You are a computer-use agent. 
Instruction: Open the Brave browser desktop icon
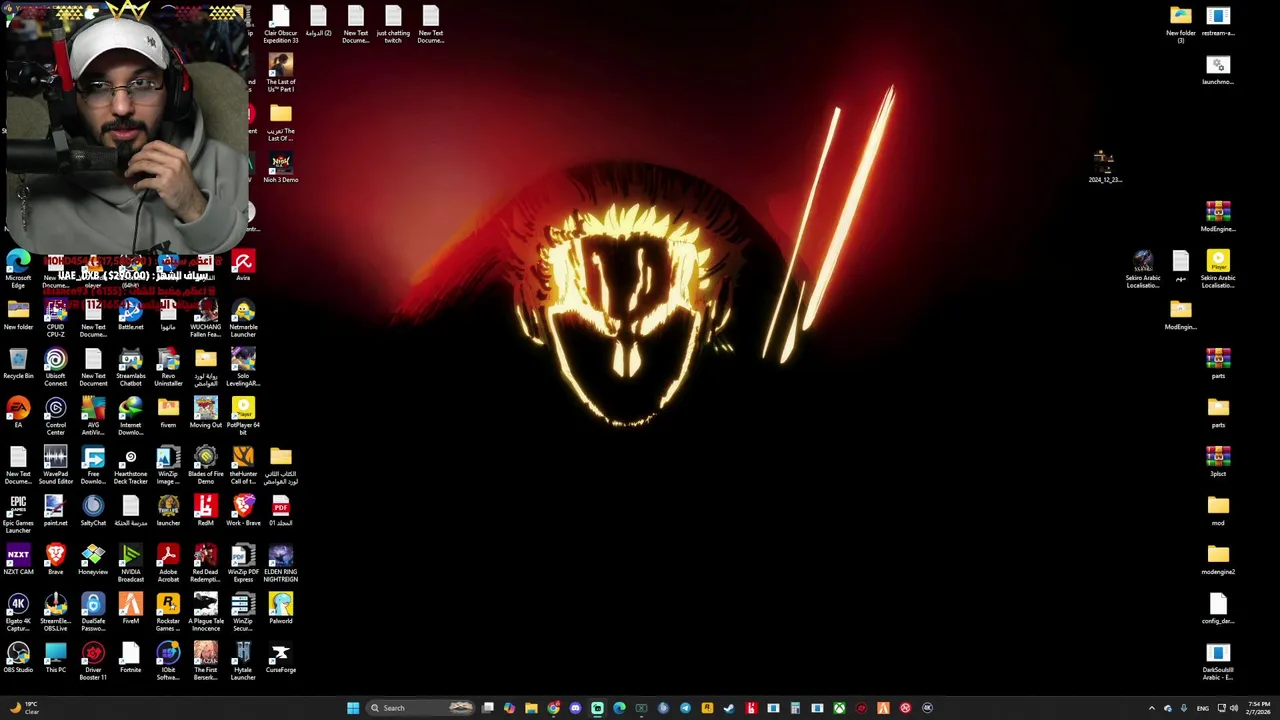pos(55,561)
